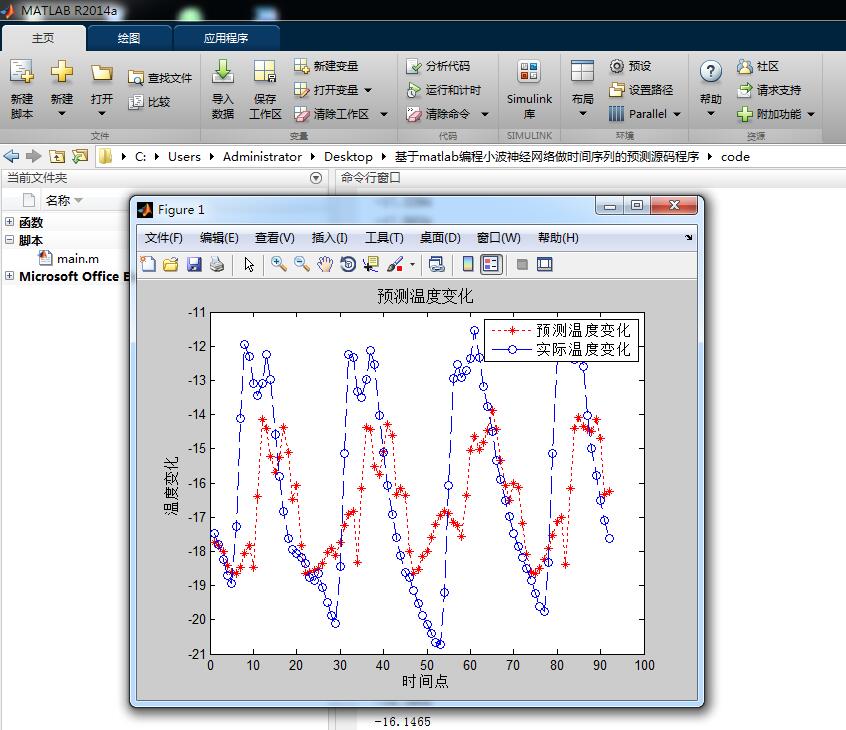Select main.m in current folder
The image size is (846, 730).
(x=78, y=259)
